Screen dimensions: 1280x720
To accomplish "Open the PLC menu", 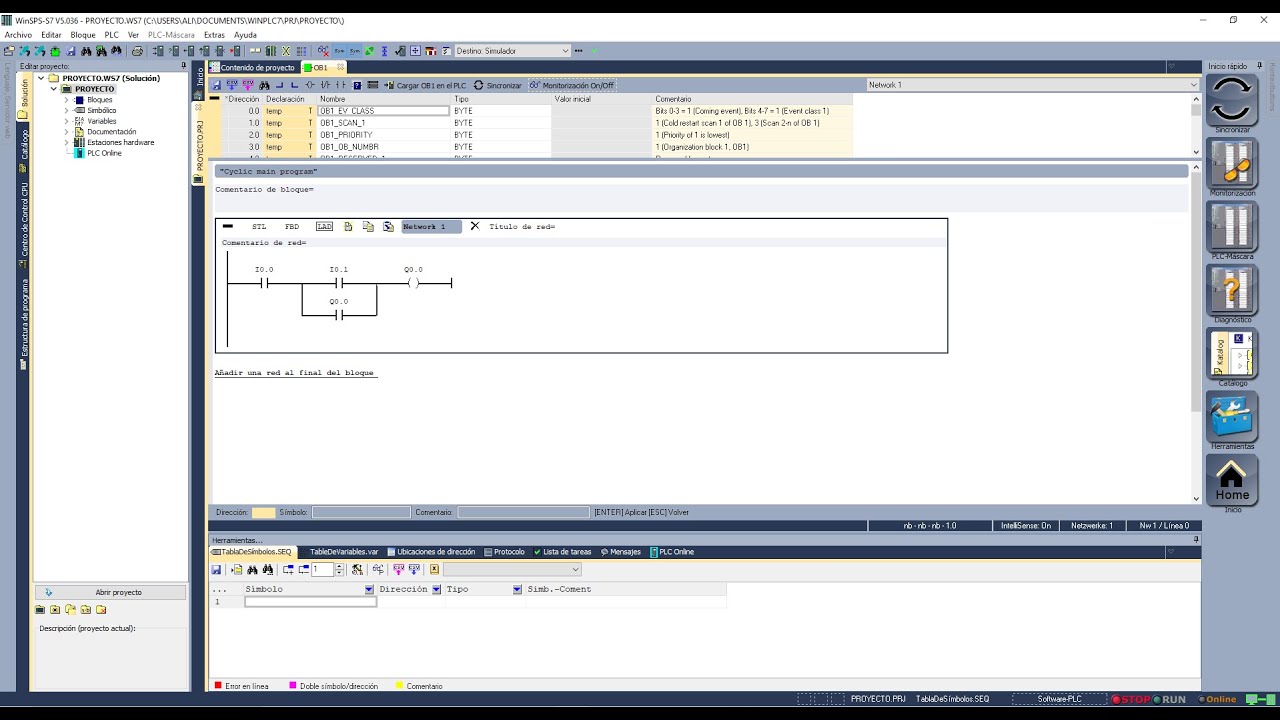I will tap(112, 35).
